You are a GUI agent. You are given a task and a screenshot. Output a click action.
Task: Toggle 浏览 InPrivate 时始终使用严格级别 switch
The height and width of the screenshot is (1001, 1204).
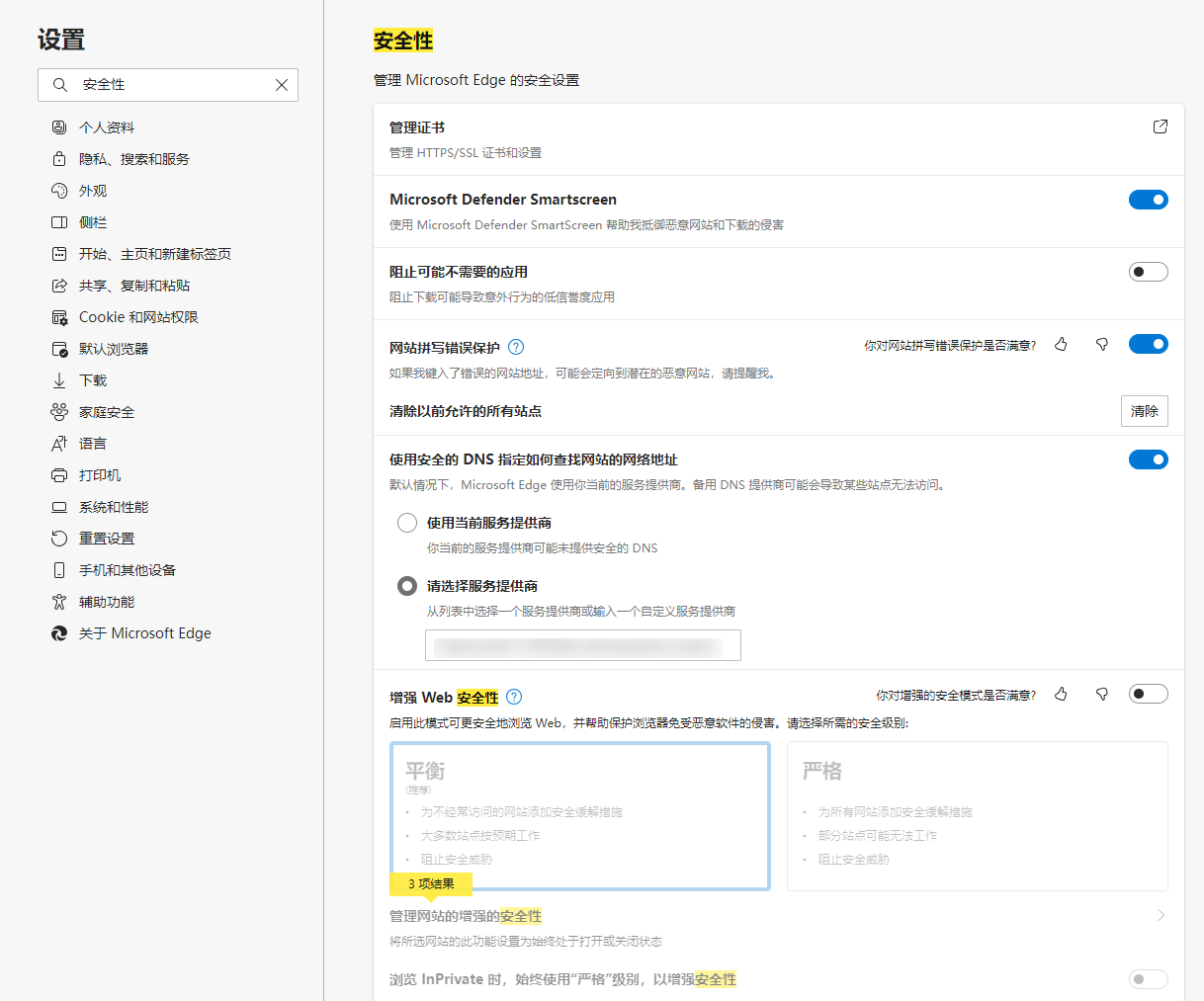1149,979
